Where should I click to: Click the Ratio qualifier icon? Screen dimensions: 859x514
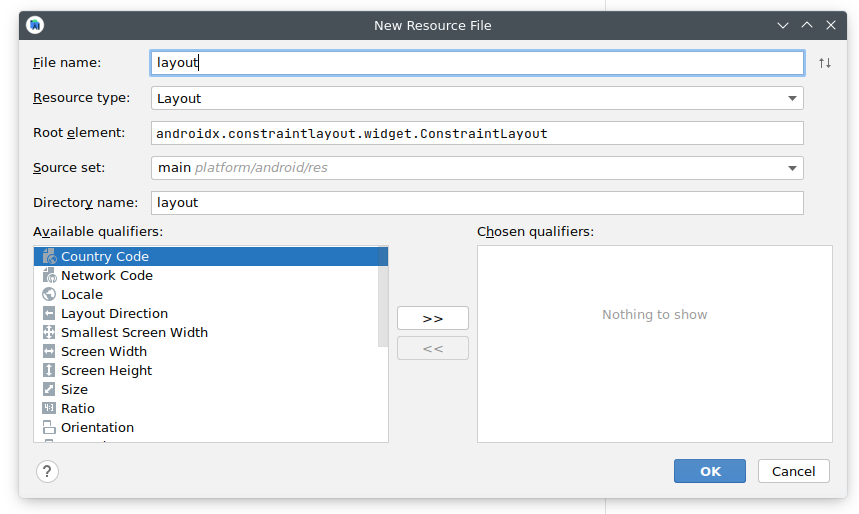[x=50, y=409]
